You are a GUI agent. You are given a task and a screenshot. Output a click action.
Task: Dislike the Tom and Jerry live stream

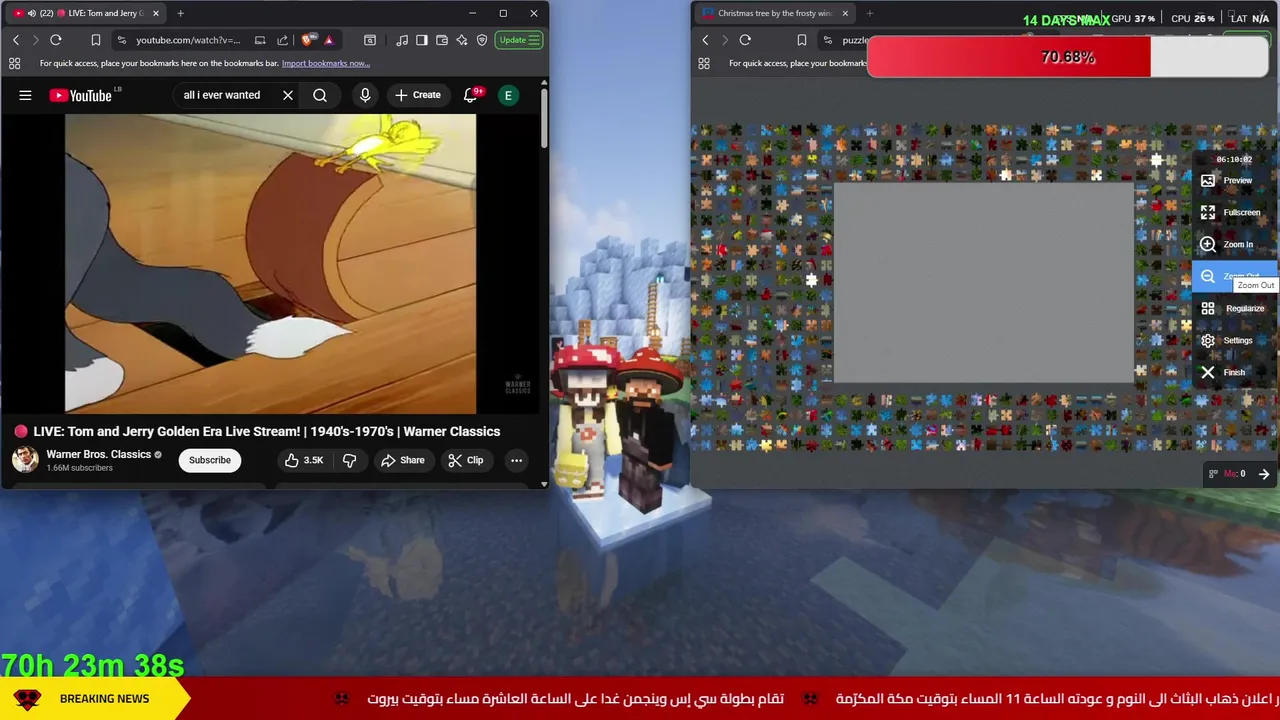coord(349,460)
